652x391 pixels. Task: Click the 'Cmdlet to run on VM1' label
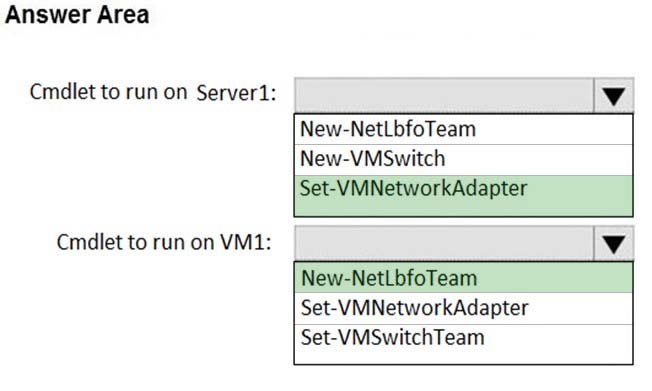pyautogui.click(x=164, y=242)
